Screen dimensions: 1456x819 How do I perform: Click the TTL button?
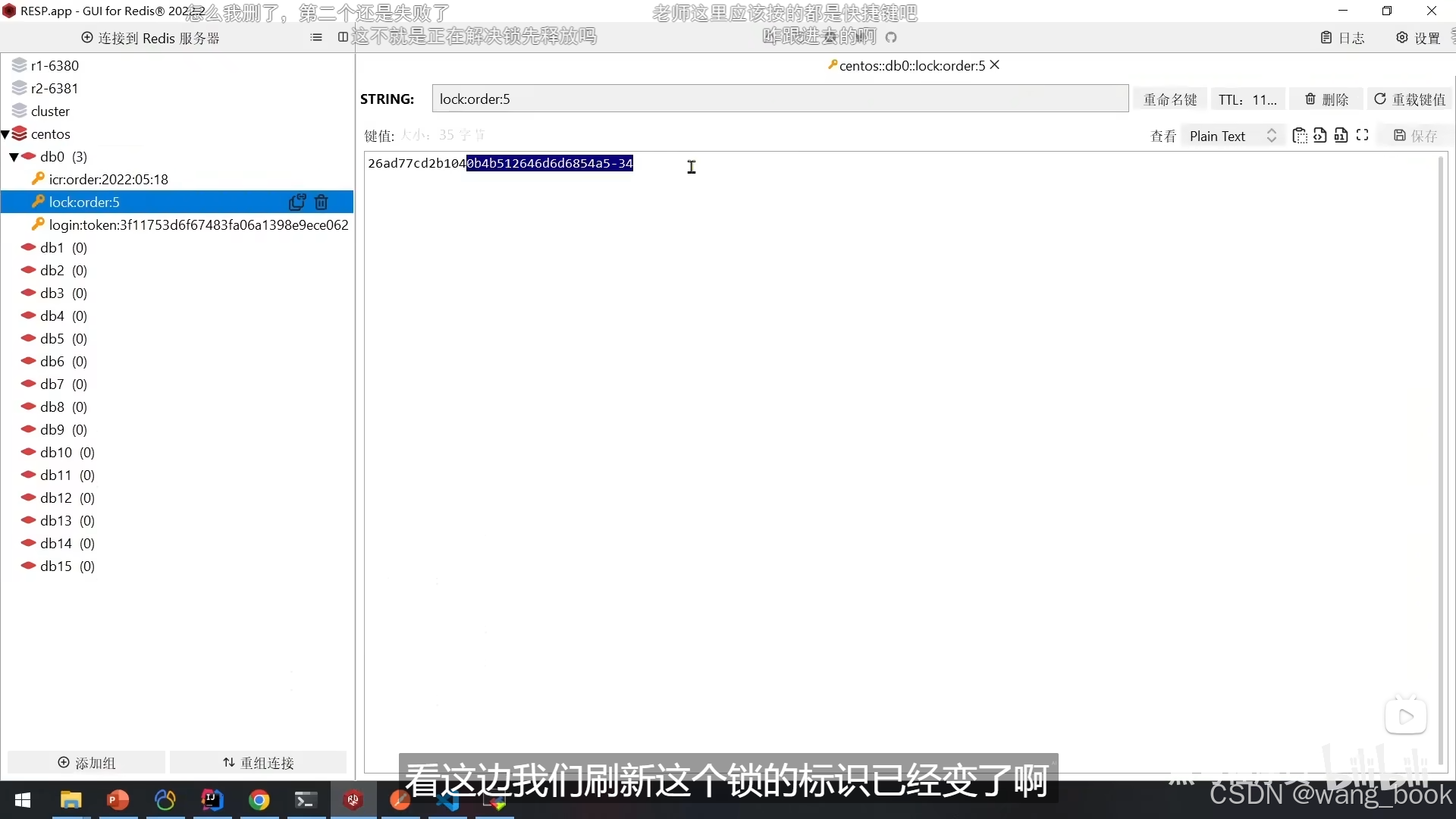point(1247,99)
